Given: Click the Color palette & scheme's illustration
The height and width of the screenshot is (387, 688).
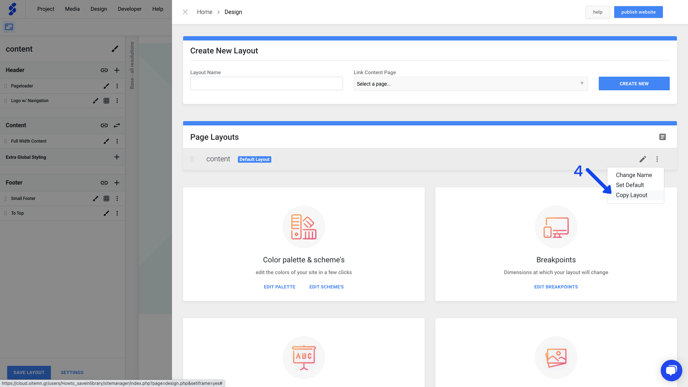Looking at the screenshot, I should pyautogui.click(x=304, y=227).
